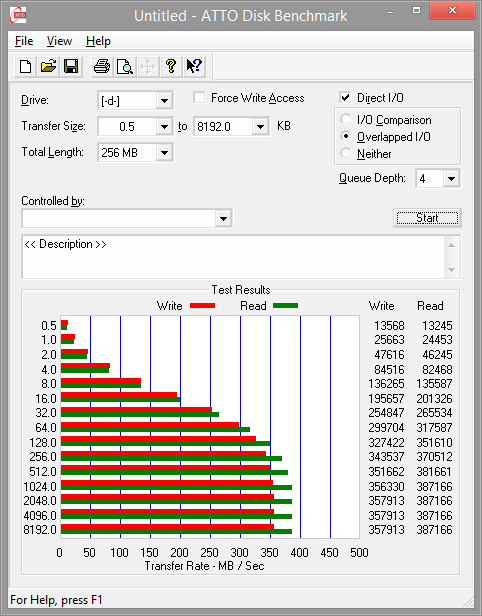Screen dimensions: 482x616
Task: Click into the Description text box
Action: point(233,257)
